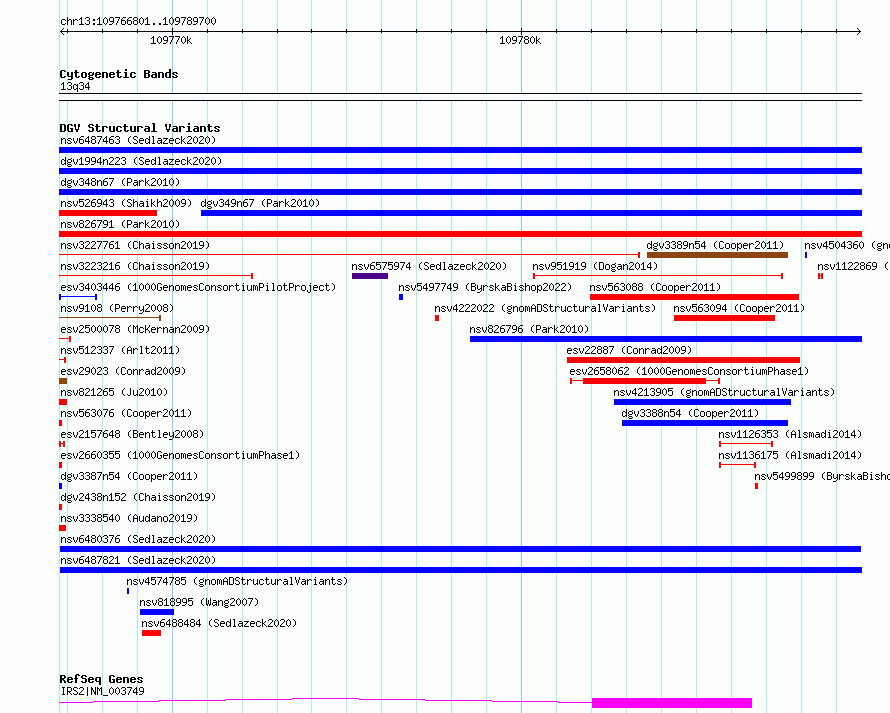
Task: Click the 109780k ruler tick label
Action: 520,40
